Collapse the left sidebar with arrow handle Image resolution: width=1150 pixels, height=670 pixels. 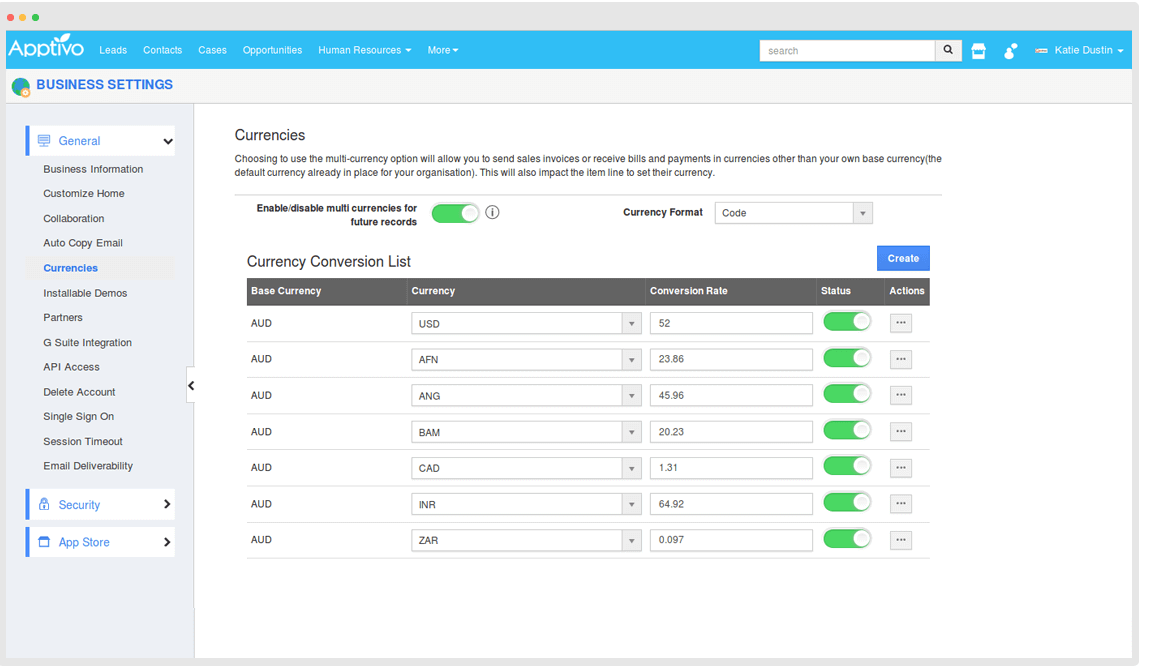(x=191, y=385)
